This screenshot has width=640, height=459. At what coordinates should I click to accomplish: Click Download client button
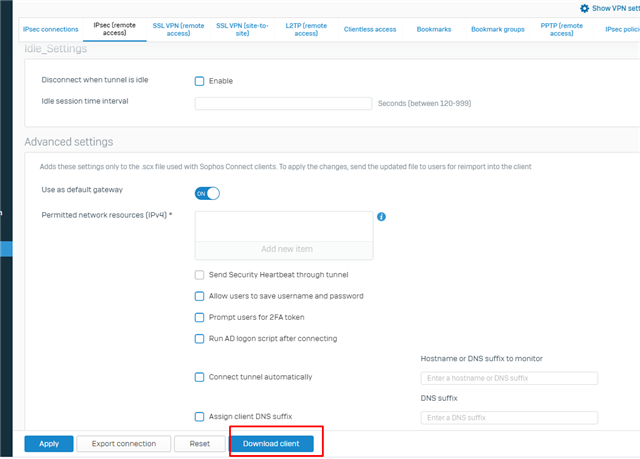tap(271, 444)
